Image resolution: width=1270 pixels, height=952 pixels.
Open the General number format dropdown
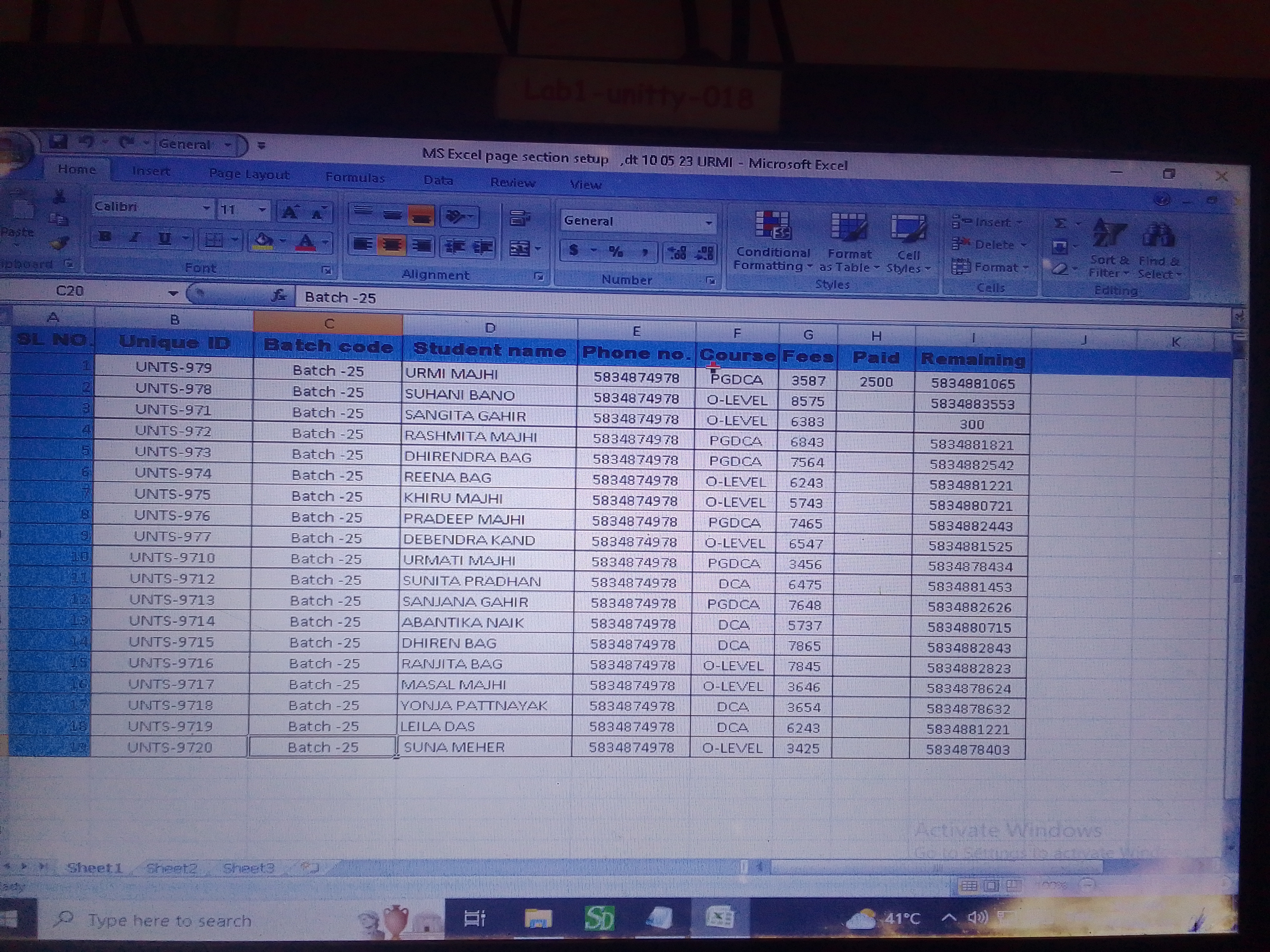[709, 223]
